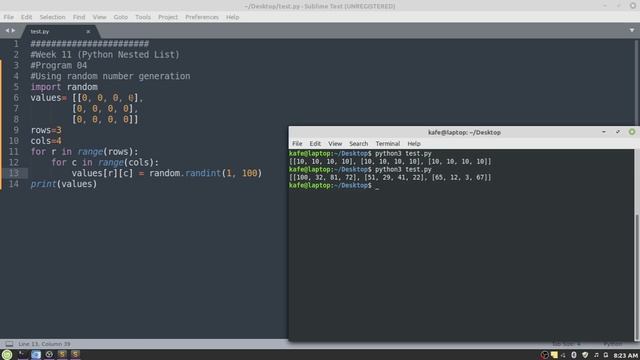Open the terminal Help menu

(414, 144)
